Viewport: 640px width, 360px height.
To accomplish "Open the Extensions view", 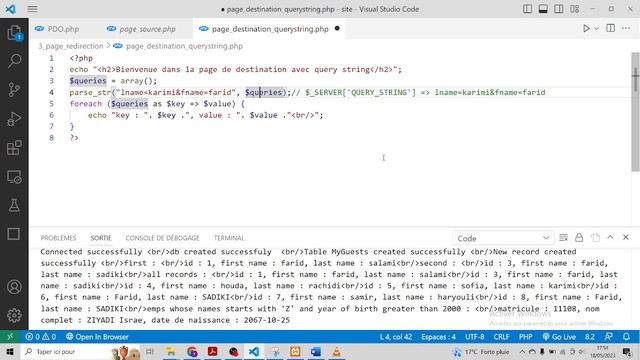I will click(14, 148).
